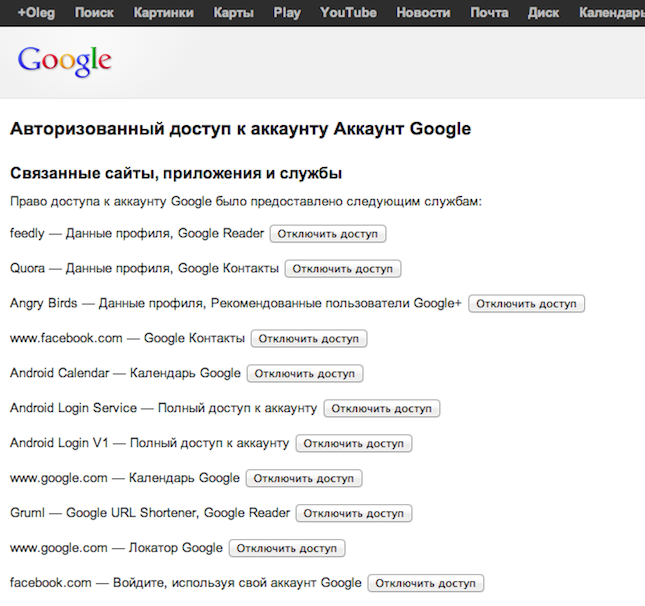Click the Quora entry text
The image size is (645, 606).
(x=144, y=268)
